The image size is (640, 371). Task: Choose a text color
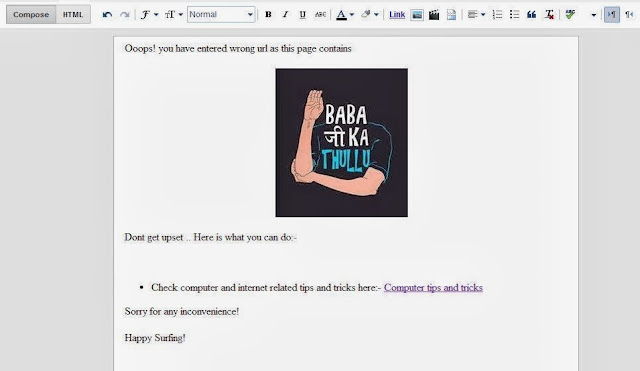coord(345,15)
